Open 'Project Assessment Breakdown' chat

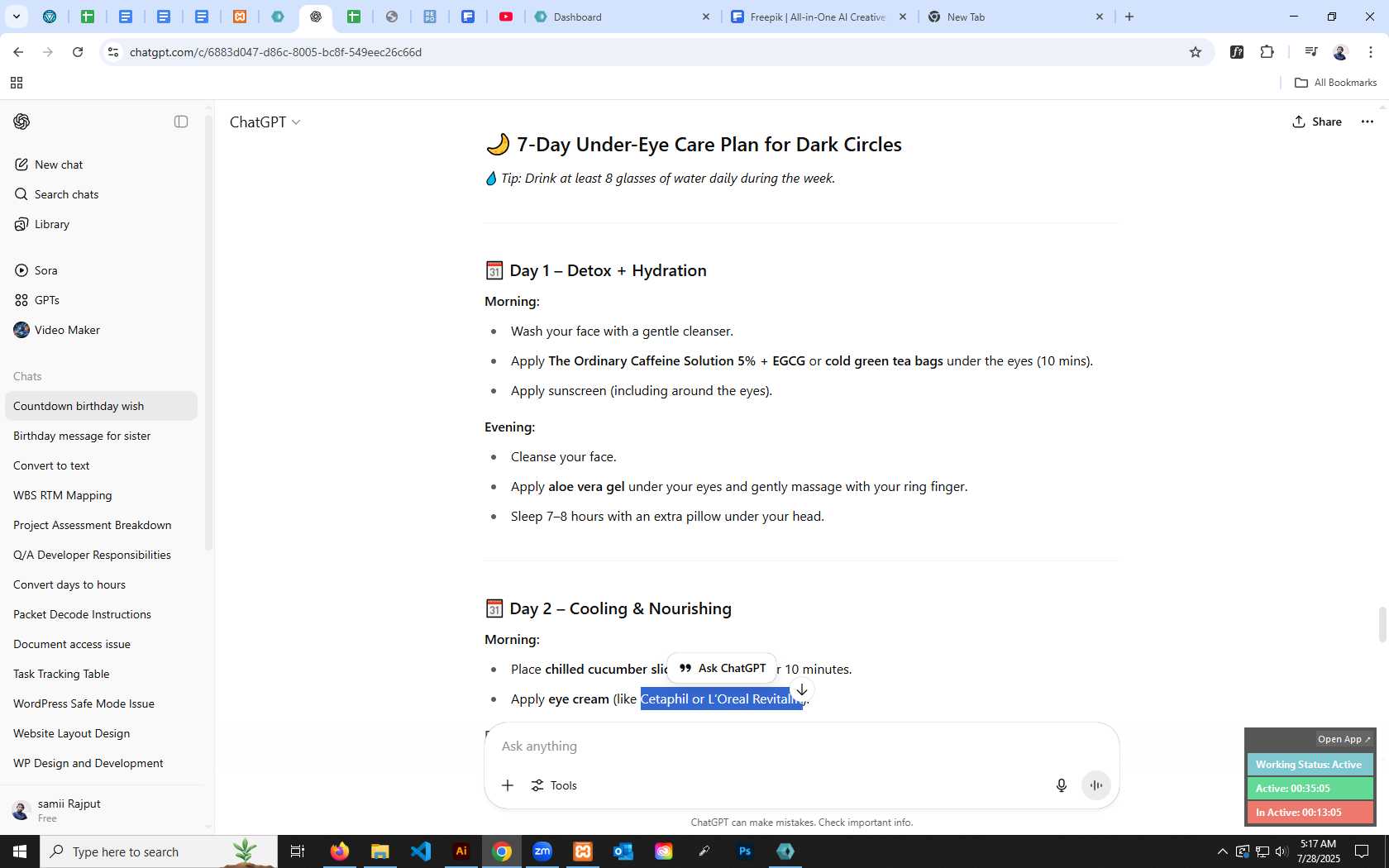pyautogui.click(x=101, y=525)
